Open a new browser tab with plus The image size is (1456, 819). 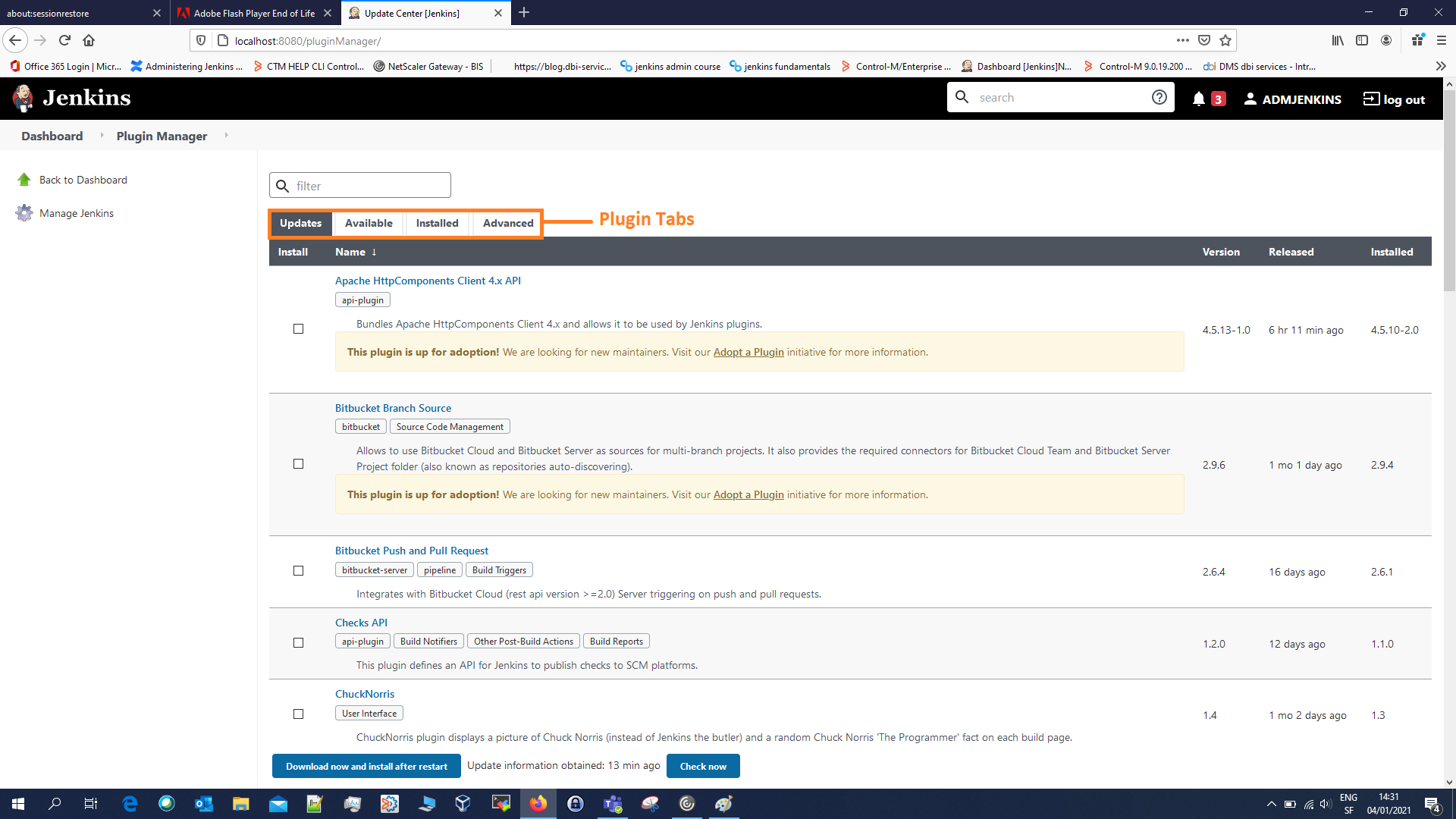point(524,12)
